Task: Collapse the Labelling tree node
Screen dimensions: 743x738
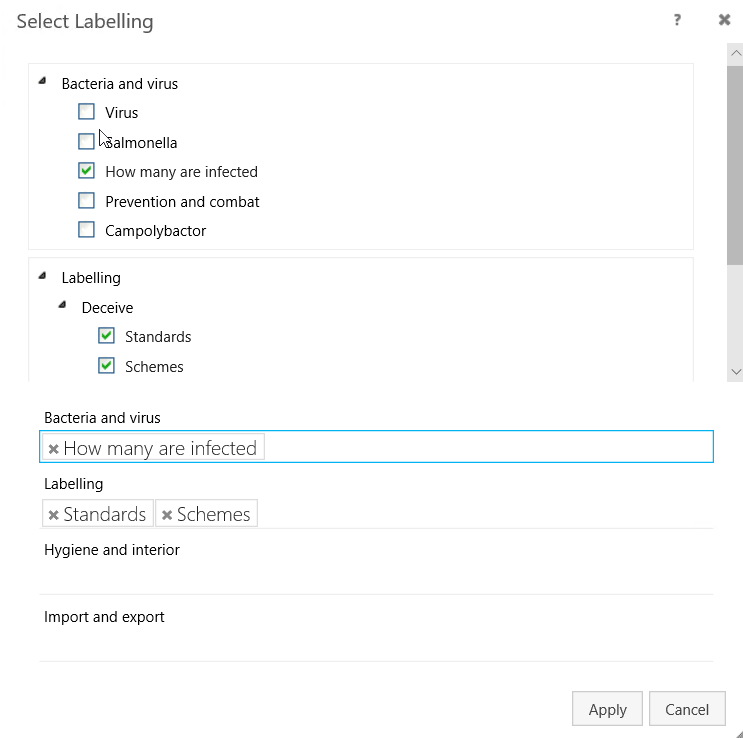Action: (x=42, y=275)
